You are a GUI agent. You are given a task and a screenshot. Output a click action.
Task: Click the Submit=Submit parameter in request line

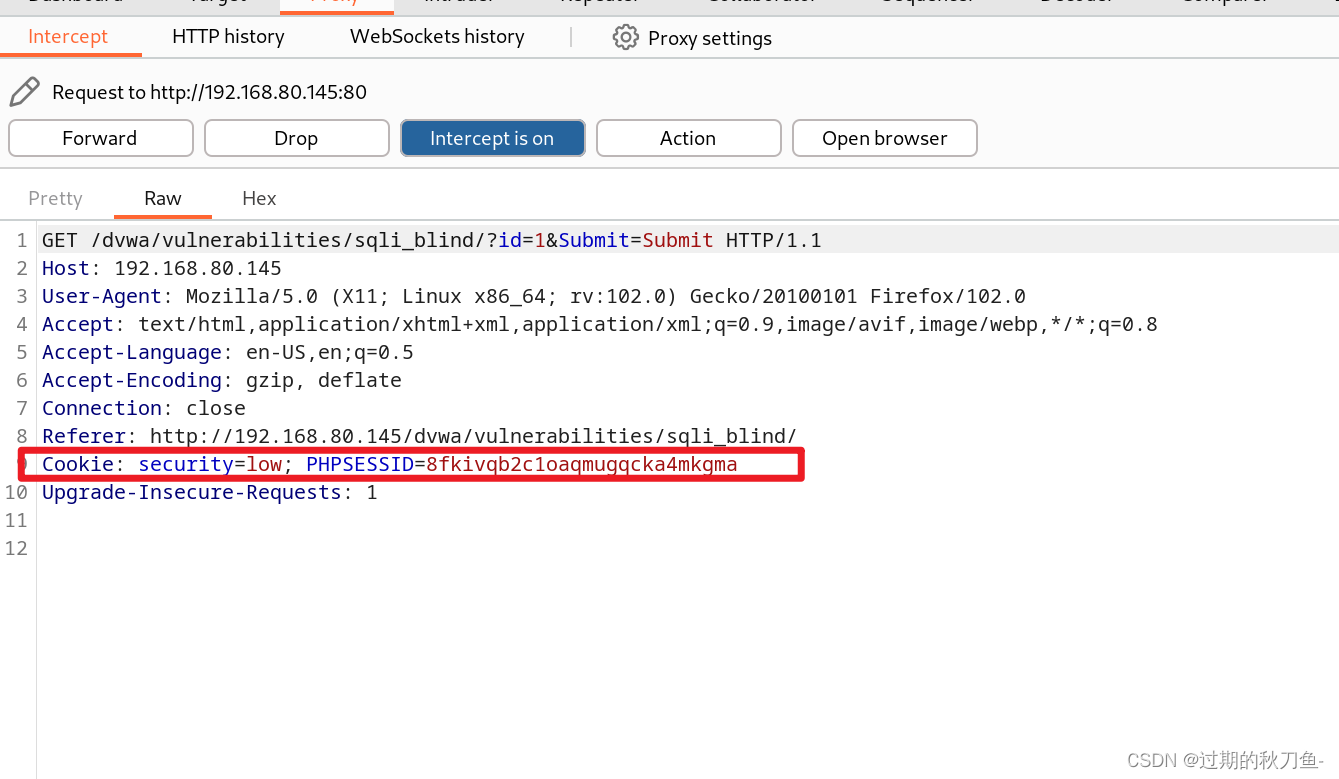click(x=636, y=240)
